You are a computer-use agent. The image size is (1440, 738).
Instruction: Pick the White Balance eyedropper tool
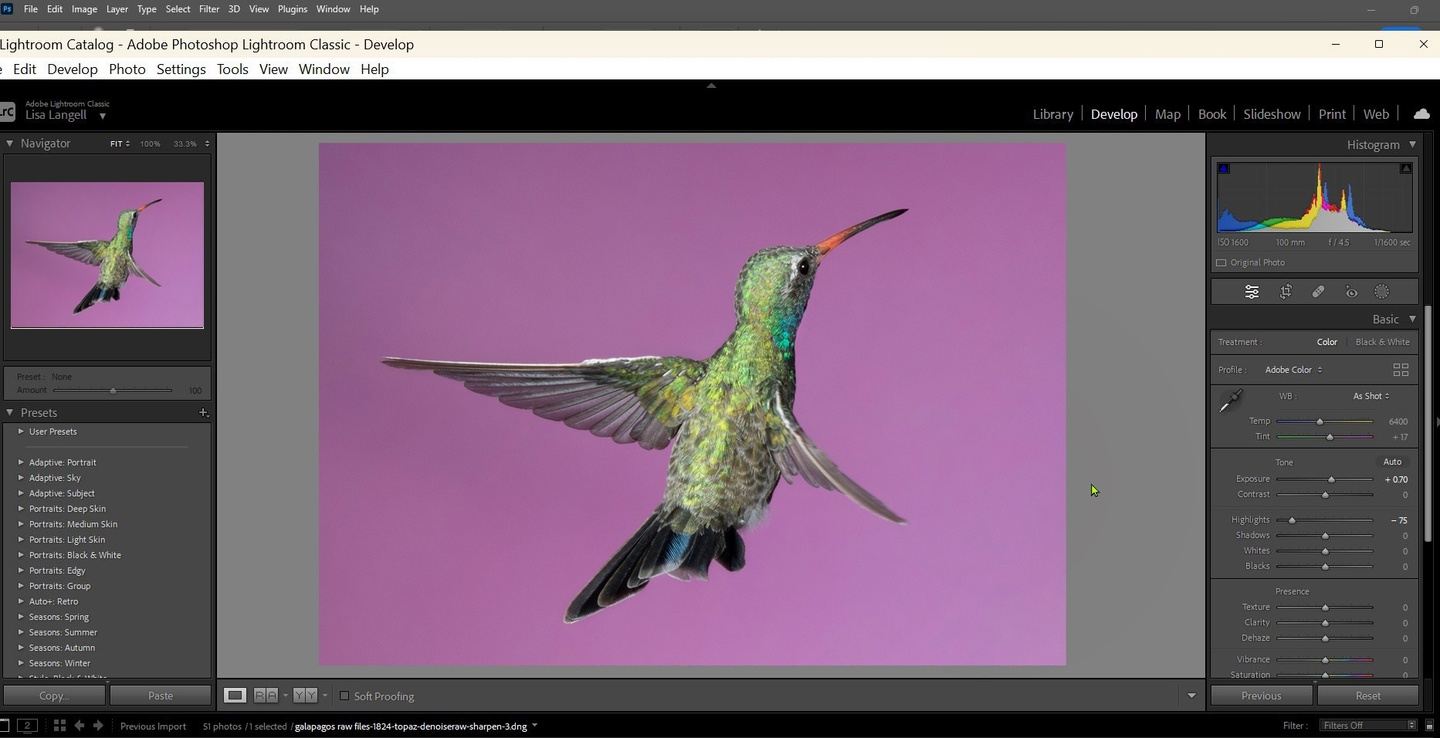1230,402
